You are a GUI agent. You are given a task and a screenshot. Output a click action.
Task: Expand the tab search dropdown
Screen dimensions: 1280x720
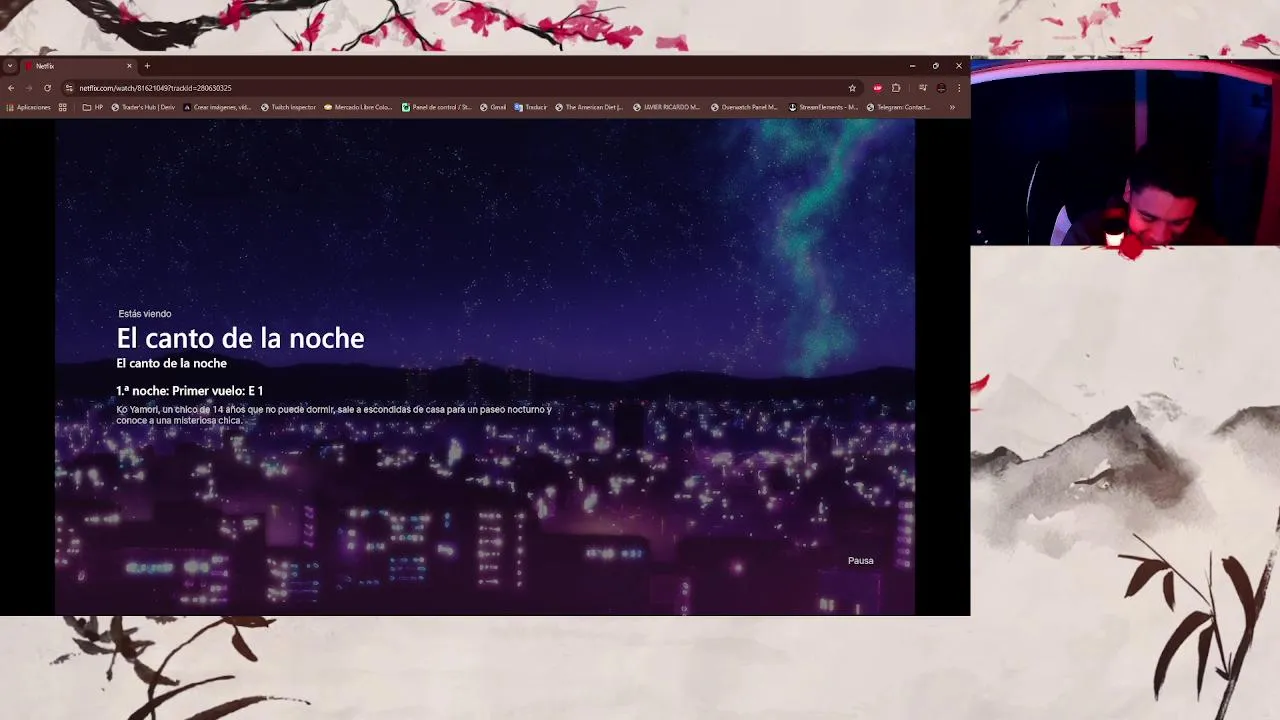coord(10,66)
